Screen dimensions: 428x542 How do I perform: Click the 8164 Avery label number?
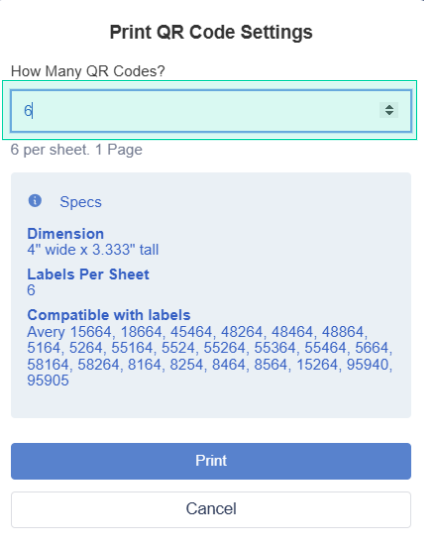pyautogui.click(x=145, y=365)
